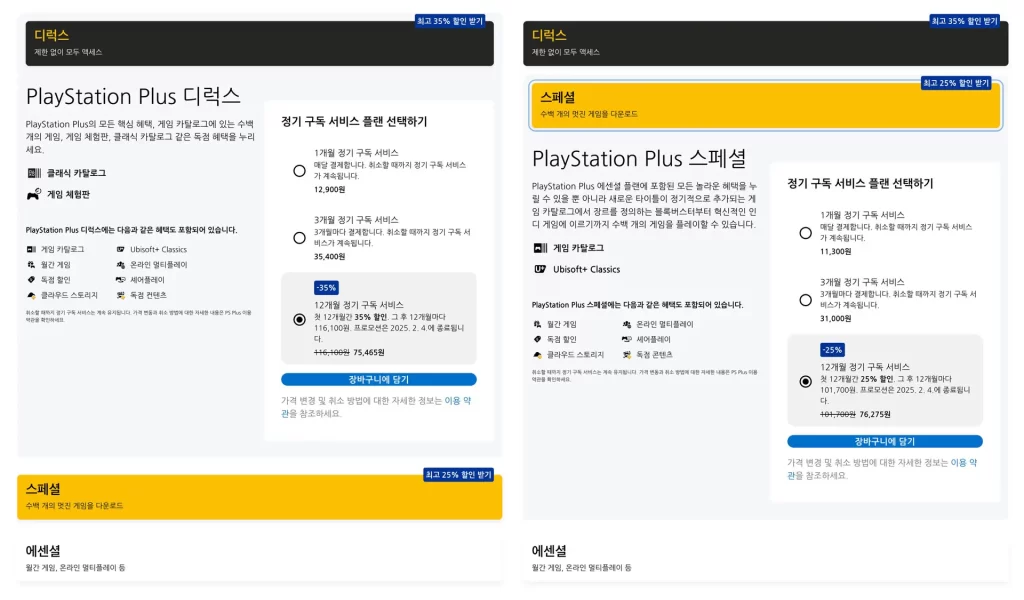Expand the yellow 스페셜 section banner
Screen dimensions: 1024x600
pyautogui.click(x=255, y=495)
